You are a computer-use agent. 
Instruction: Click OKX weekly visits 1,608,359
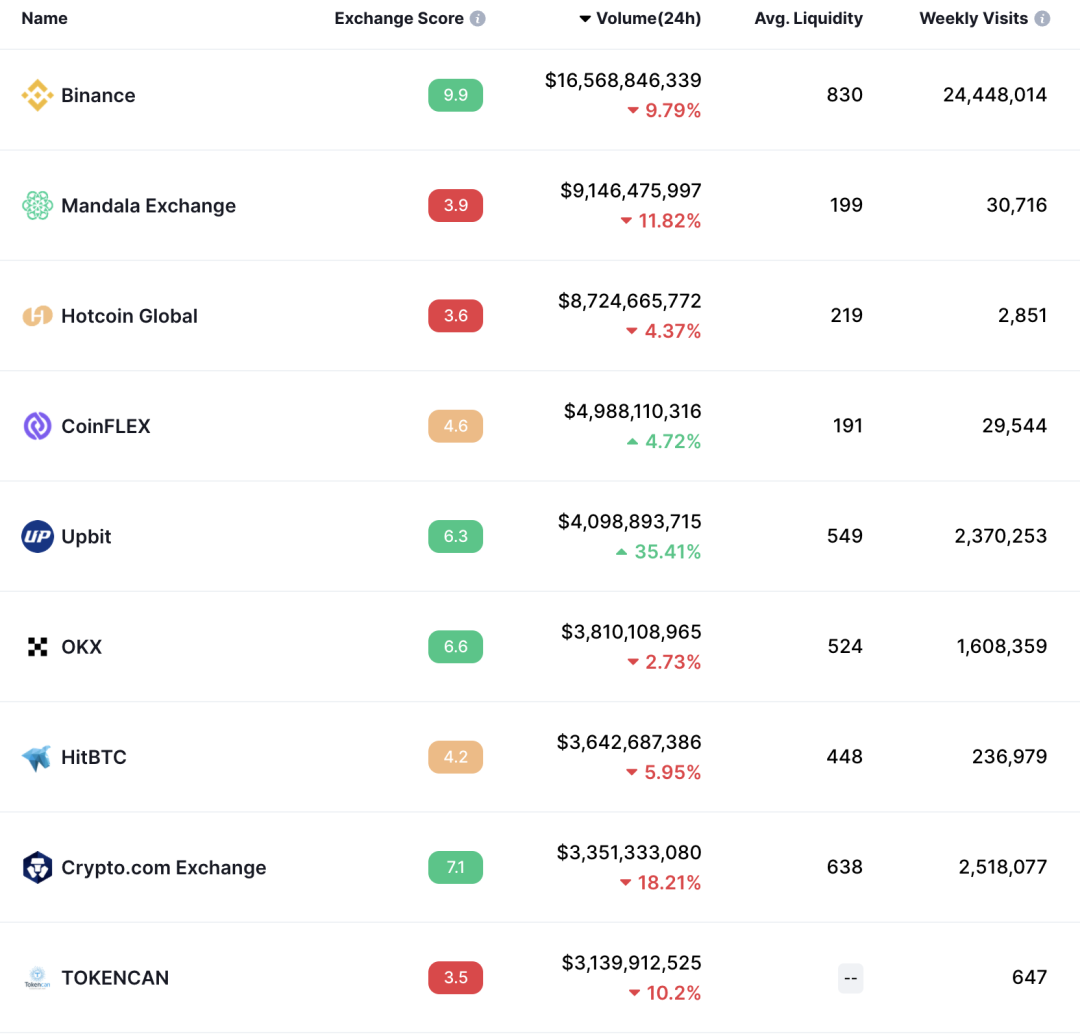[x=1001, y=647]
